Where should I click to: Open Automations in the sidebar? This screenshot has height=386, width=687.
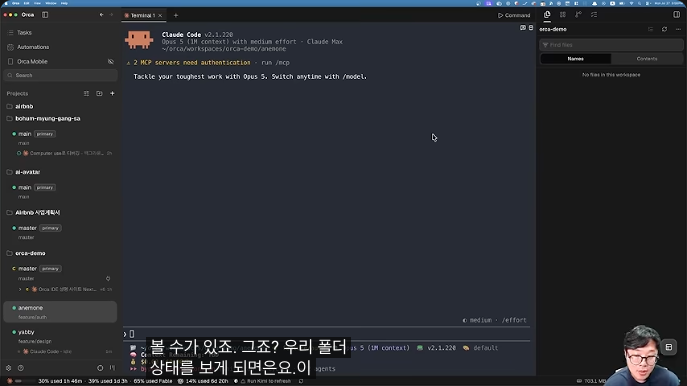pyautogui.click(x=33, y=47)
